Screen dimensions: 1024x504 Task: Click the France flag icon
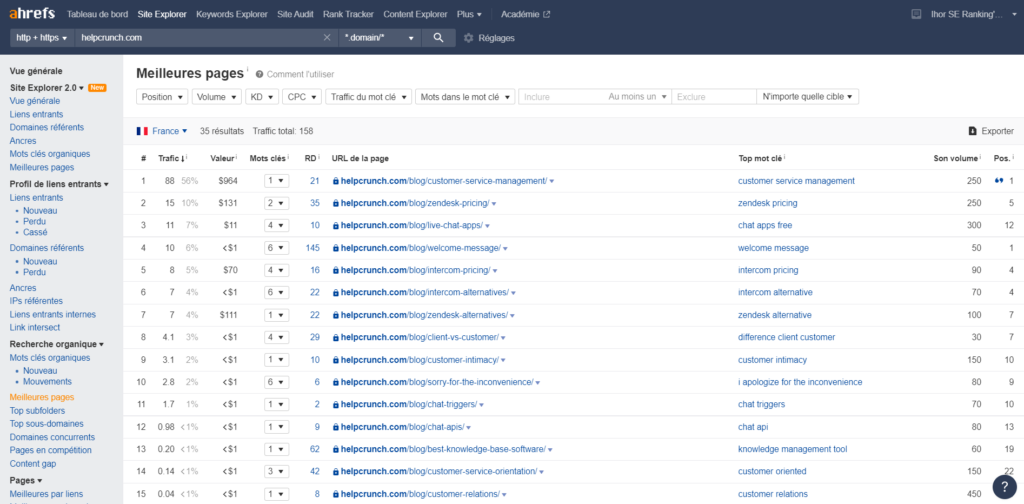(x=142, y=131)
